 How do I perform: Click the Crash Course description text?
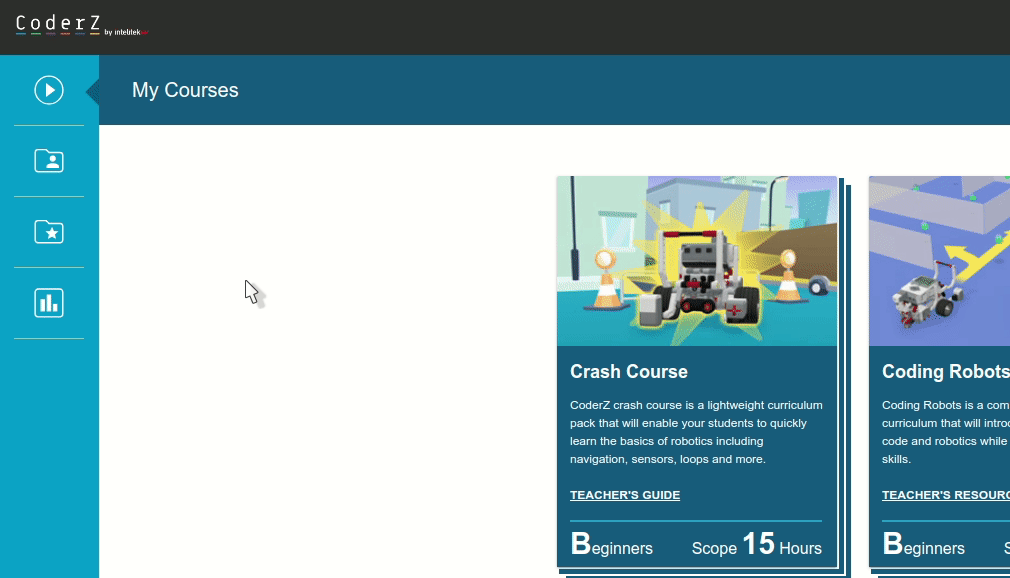coord(696,432)
